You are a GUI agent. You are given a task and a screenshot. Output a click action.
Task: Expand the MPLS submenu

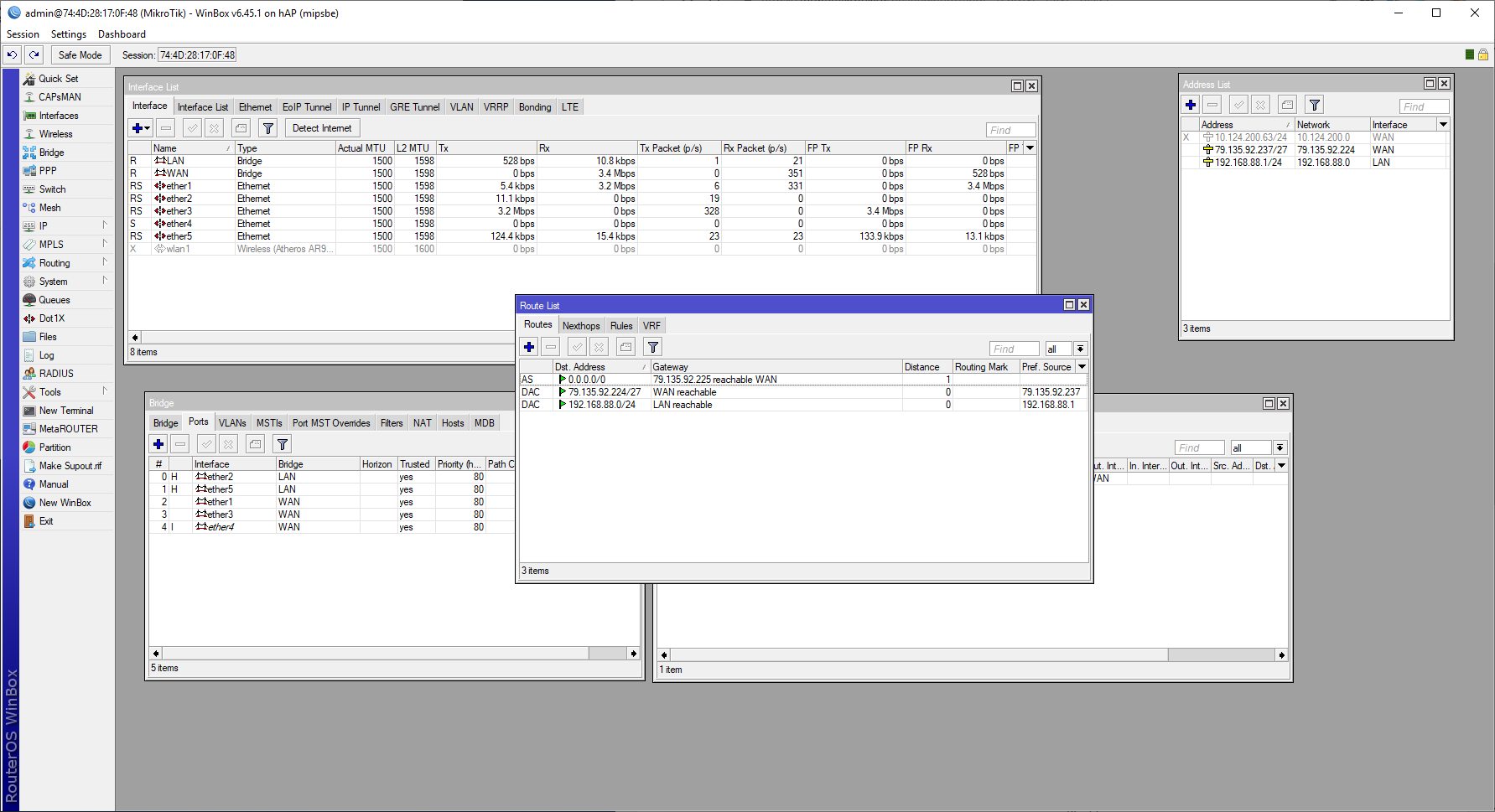pyautogui.click(x=66, y=245)
